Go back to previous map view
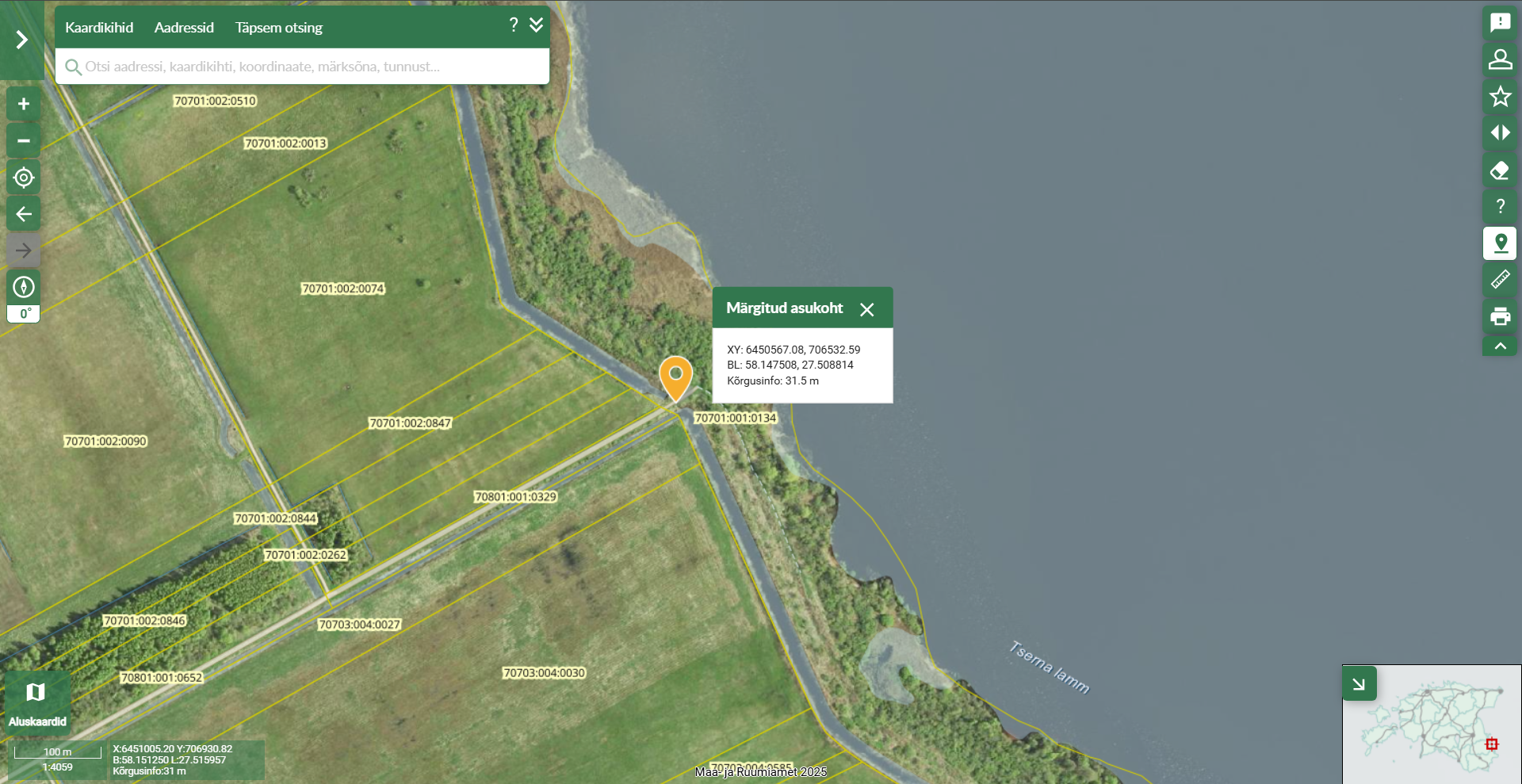1522x784 pixels. (x=24, y=214)
